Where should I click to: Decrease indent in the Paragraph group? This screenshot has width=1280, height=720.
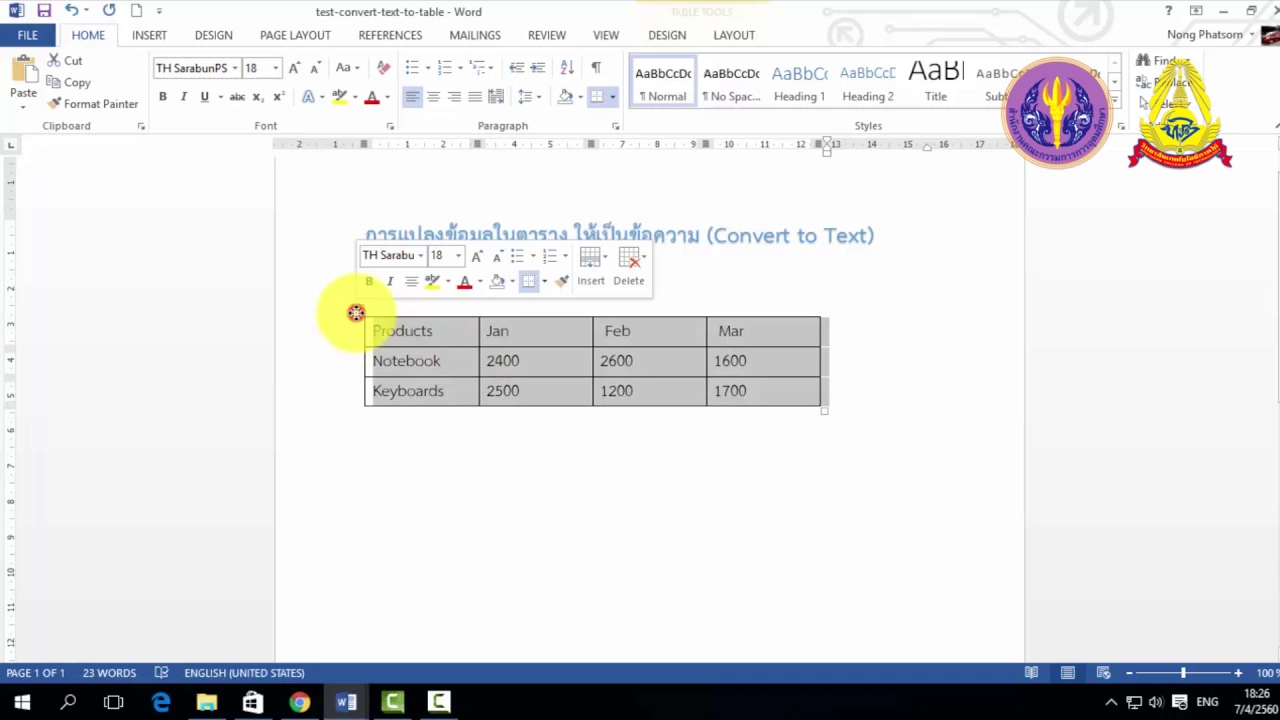(516, 68)
